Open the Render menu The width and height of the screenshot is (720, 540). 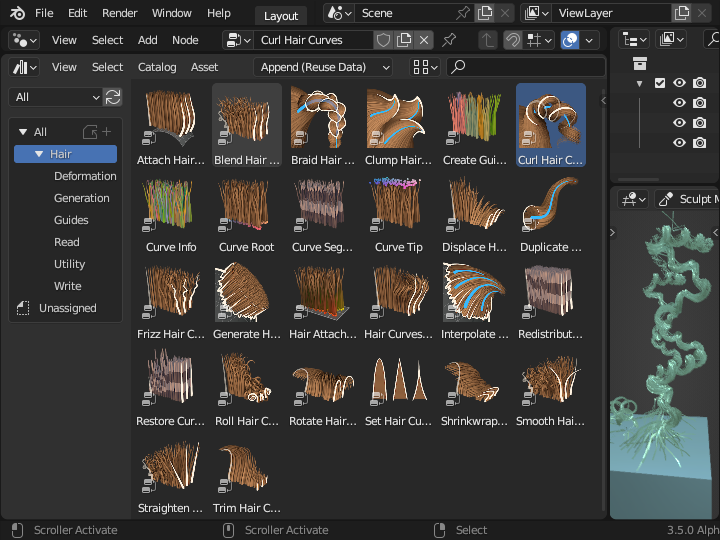(x=119, y=13)
